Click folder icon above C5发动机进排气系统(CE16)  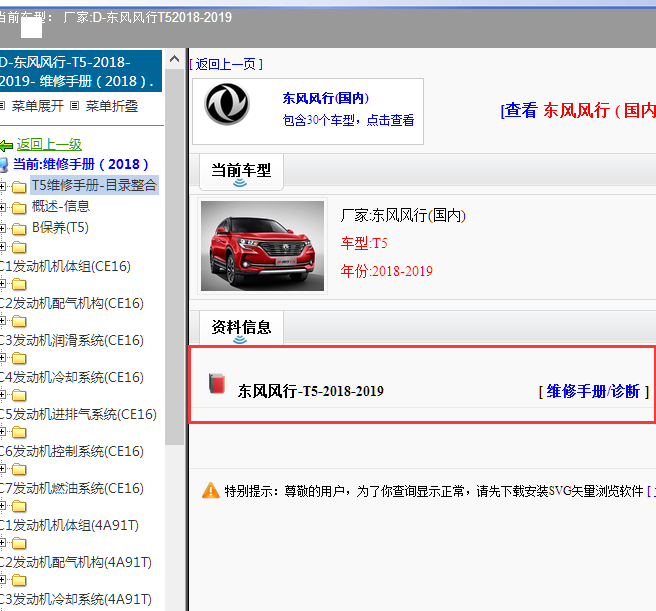[19, 395]
